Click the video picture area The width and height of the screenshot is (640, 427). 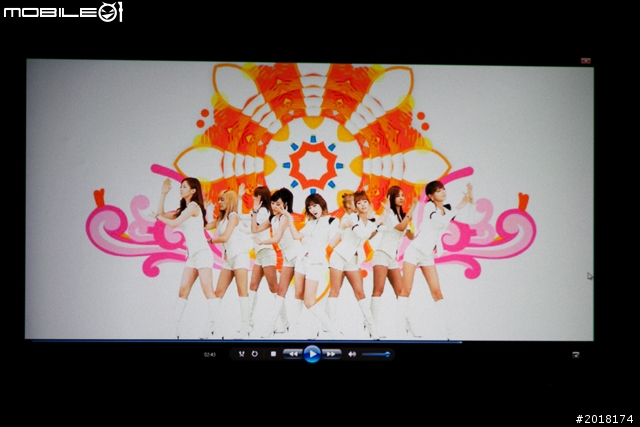click(x=309, y=200)
